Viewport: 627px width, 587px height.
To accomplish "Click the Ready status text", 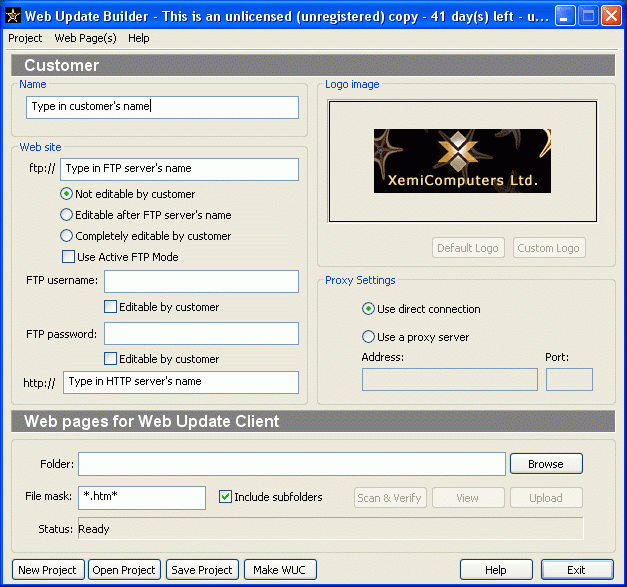I will tap(94, 529).
